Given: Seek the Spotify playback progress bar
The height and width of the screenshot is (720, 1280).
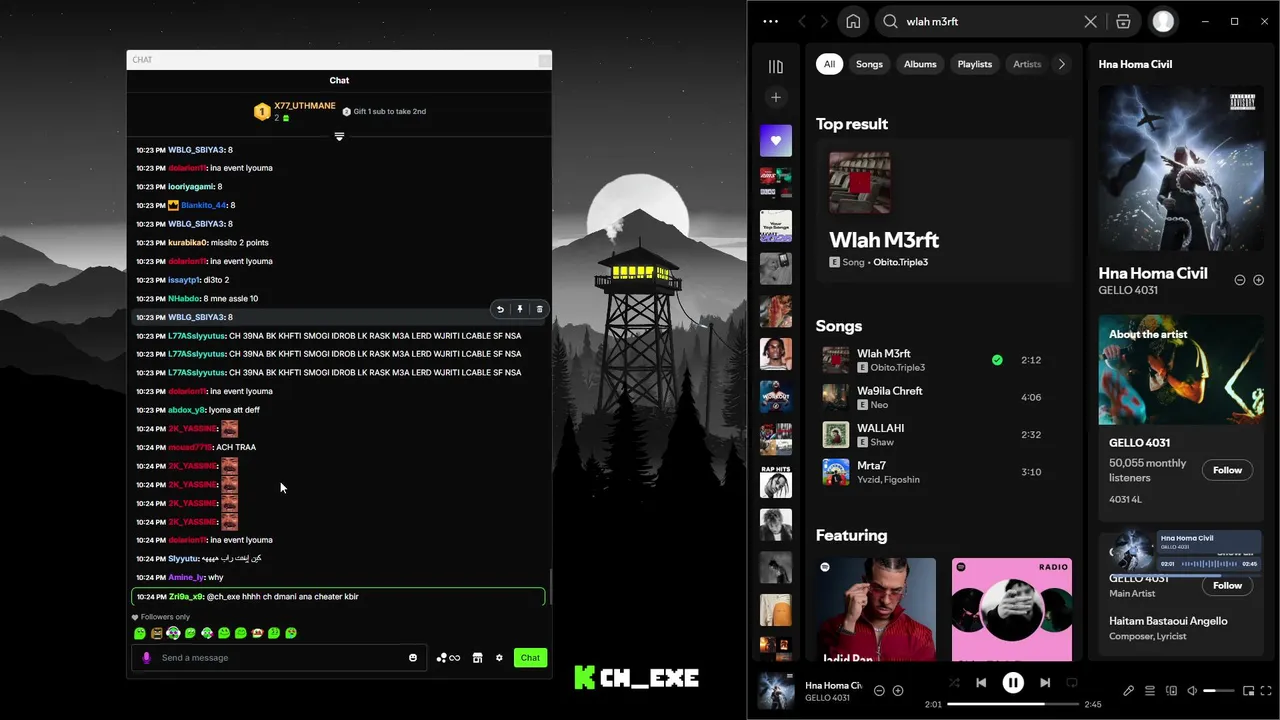Looking at the screenshot, I should click(1013, 704).
